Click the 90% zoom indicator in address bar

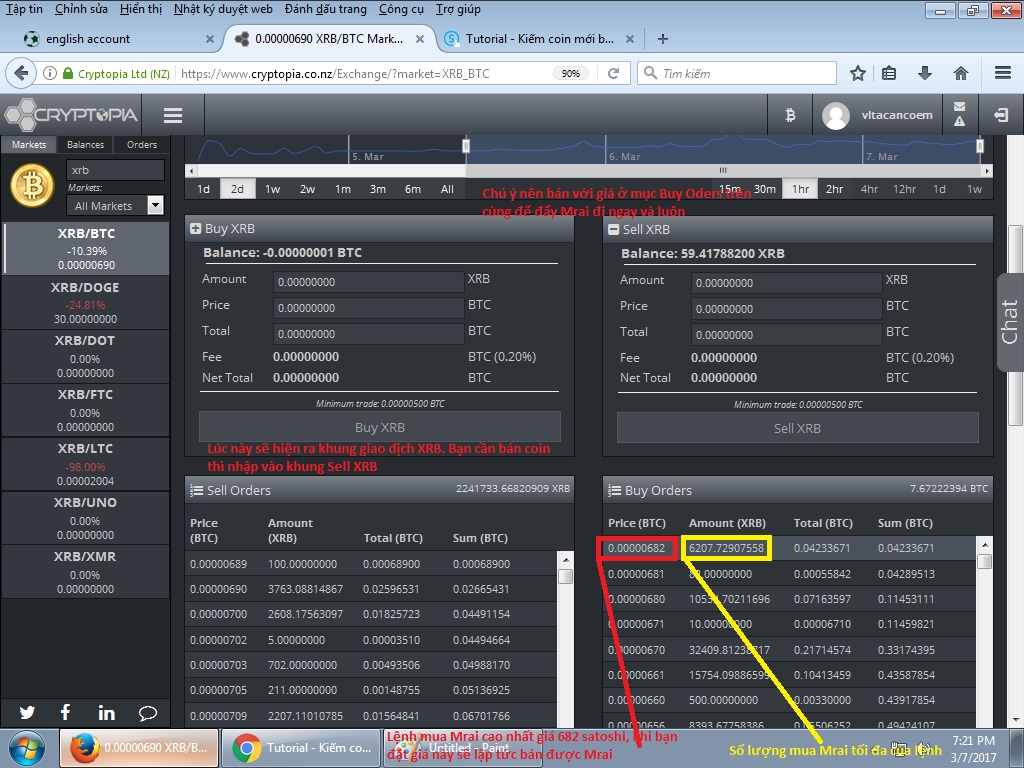pyautogui.click(x=571, y=73)
